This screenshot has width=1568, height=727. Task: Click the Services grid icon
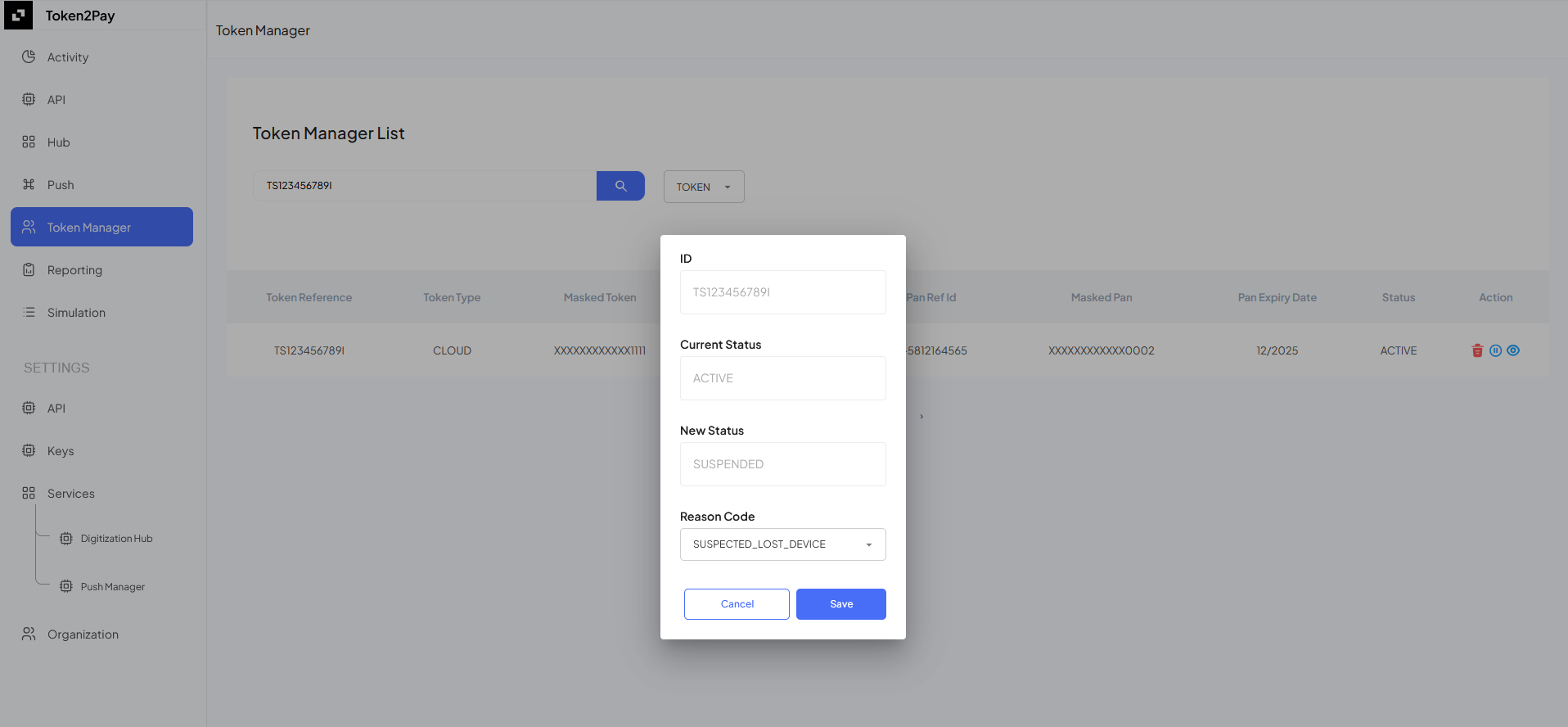[x=29, y=493]
